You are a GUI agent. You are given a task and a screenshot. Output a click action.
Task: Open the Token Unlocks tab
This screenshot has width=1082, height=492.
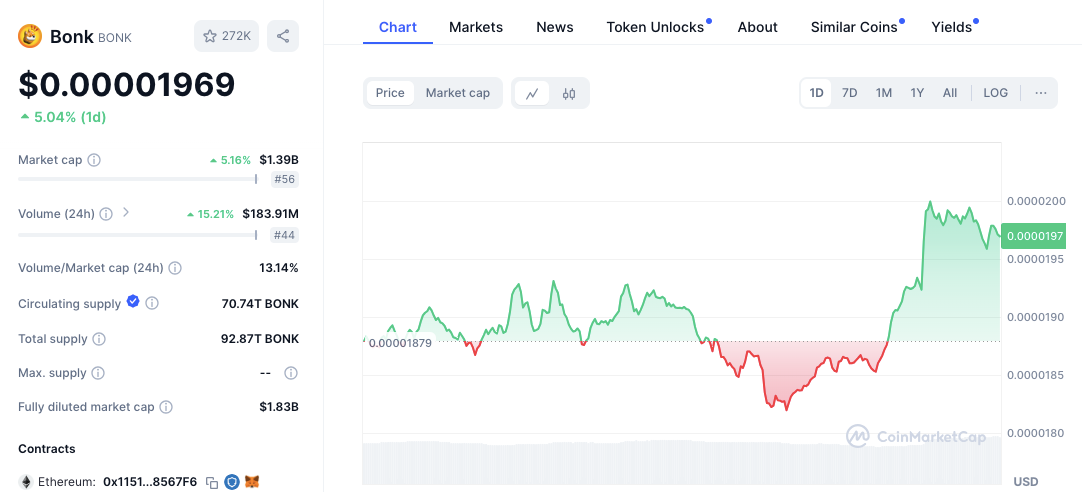(x=656, y=27)
